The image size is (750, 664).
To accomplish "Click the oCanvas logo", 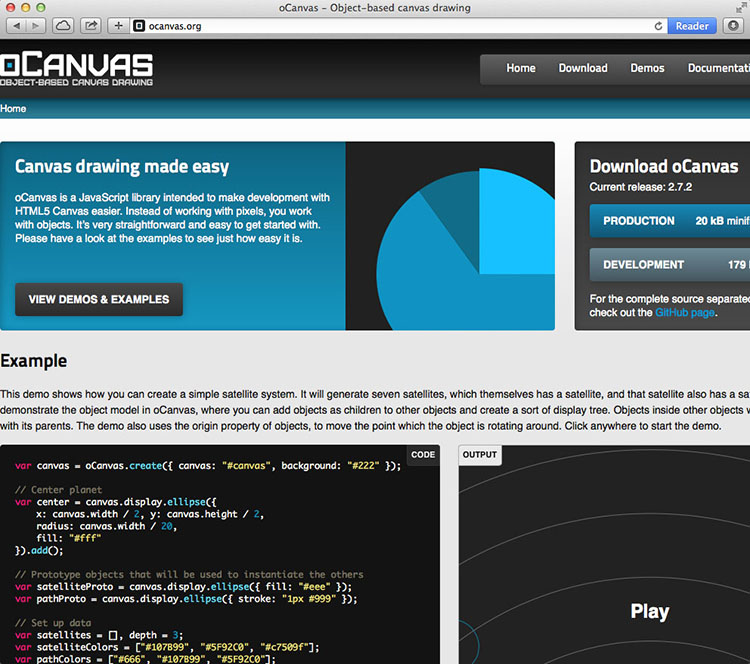I will [77, 68].
